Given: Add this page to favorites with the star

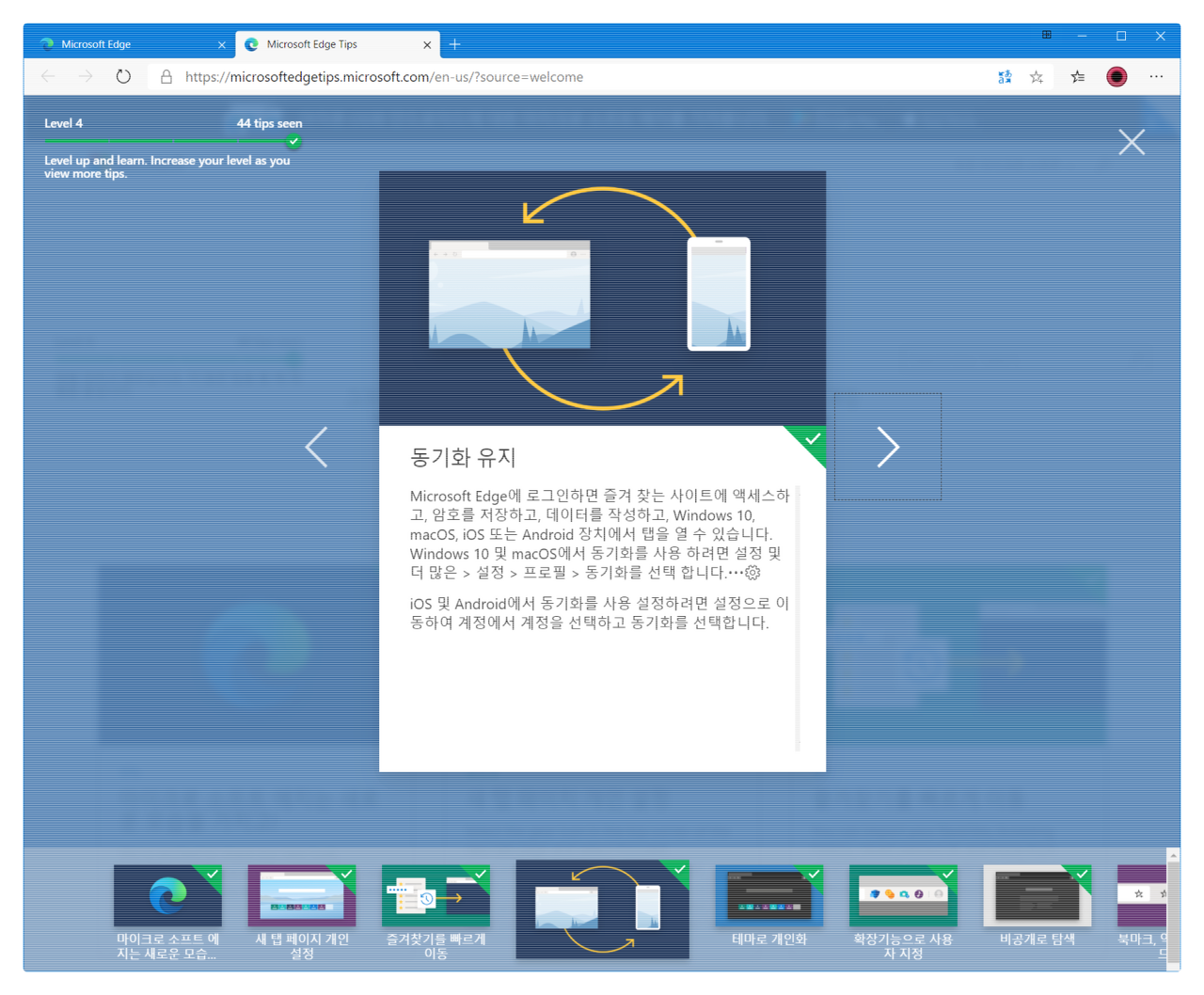Looking at the screenshot, I should pos(1037,77).
